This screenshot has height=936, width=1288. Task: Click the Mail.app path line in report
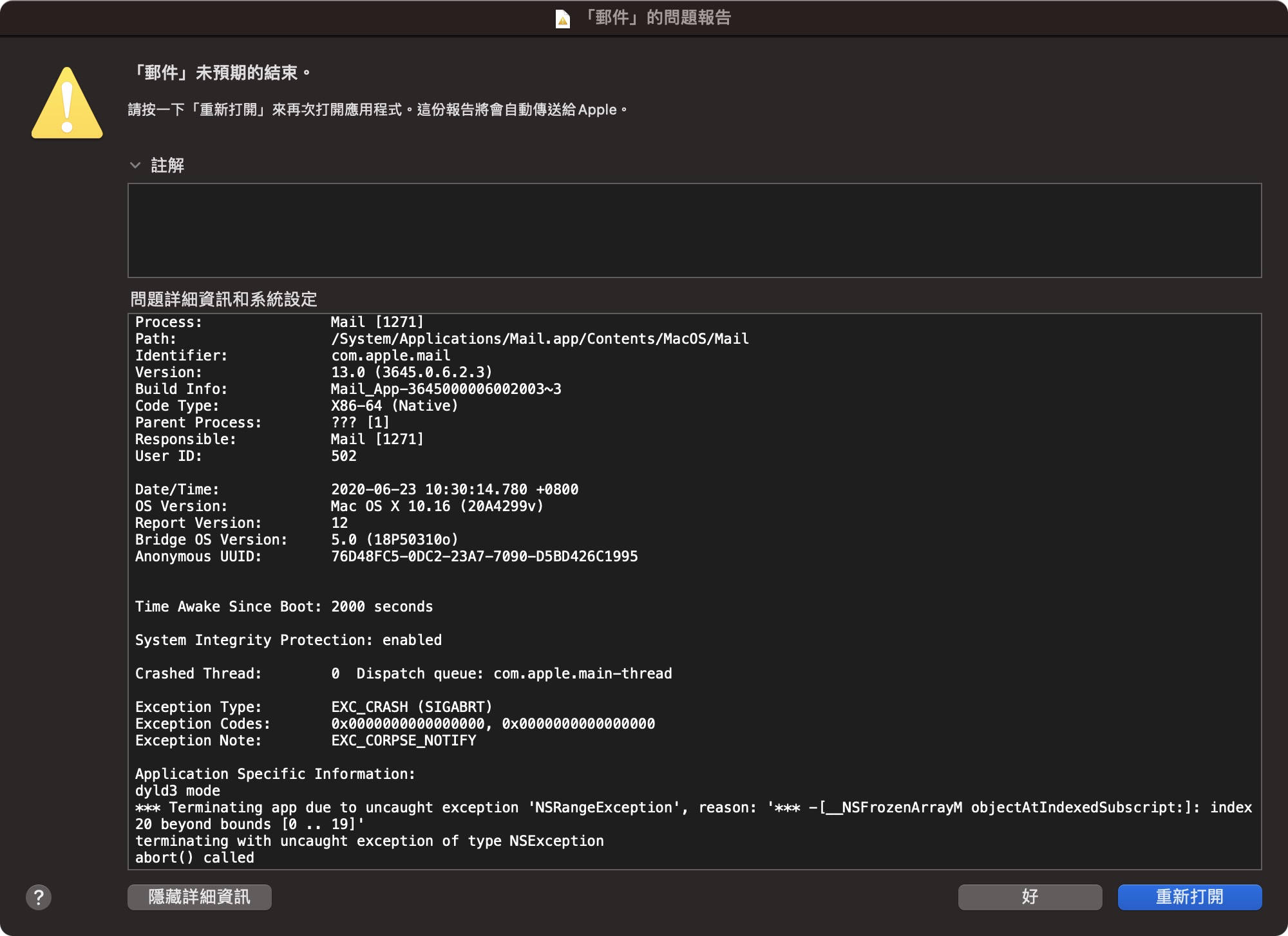pyautogui.click(x=540, y=339)
